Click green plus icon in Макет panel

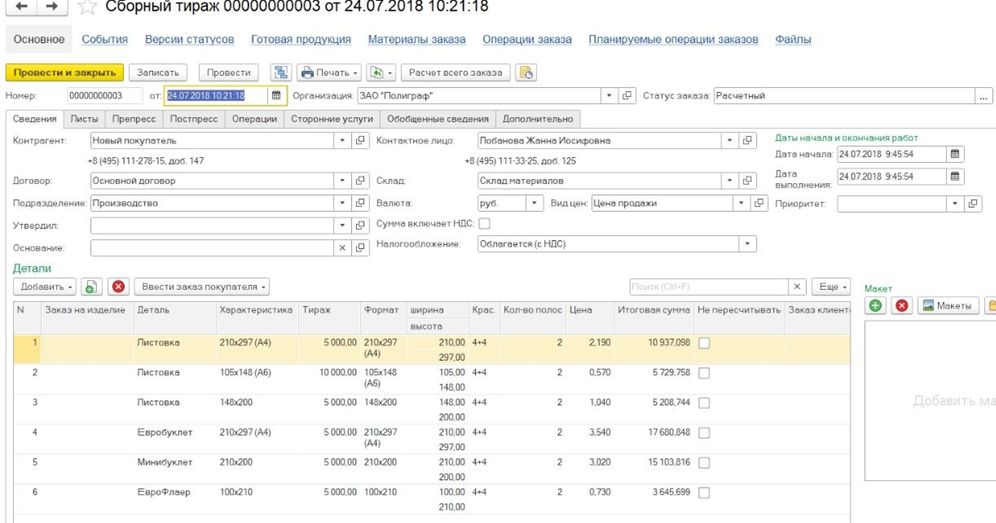click(876, 306)
